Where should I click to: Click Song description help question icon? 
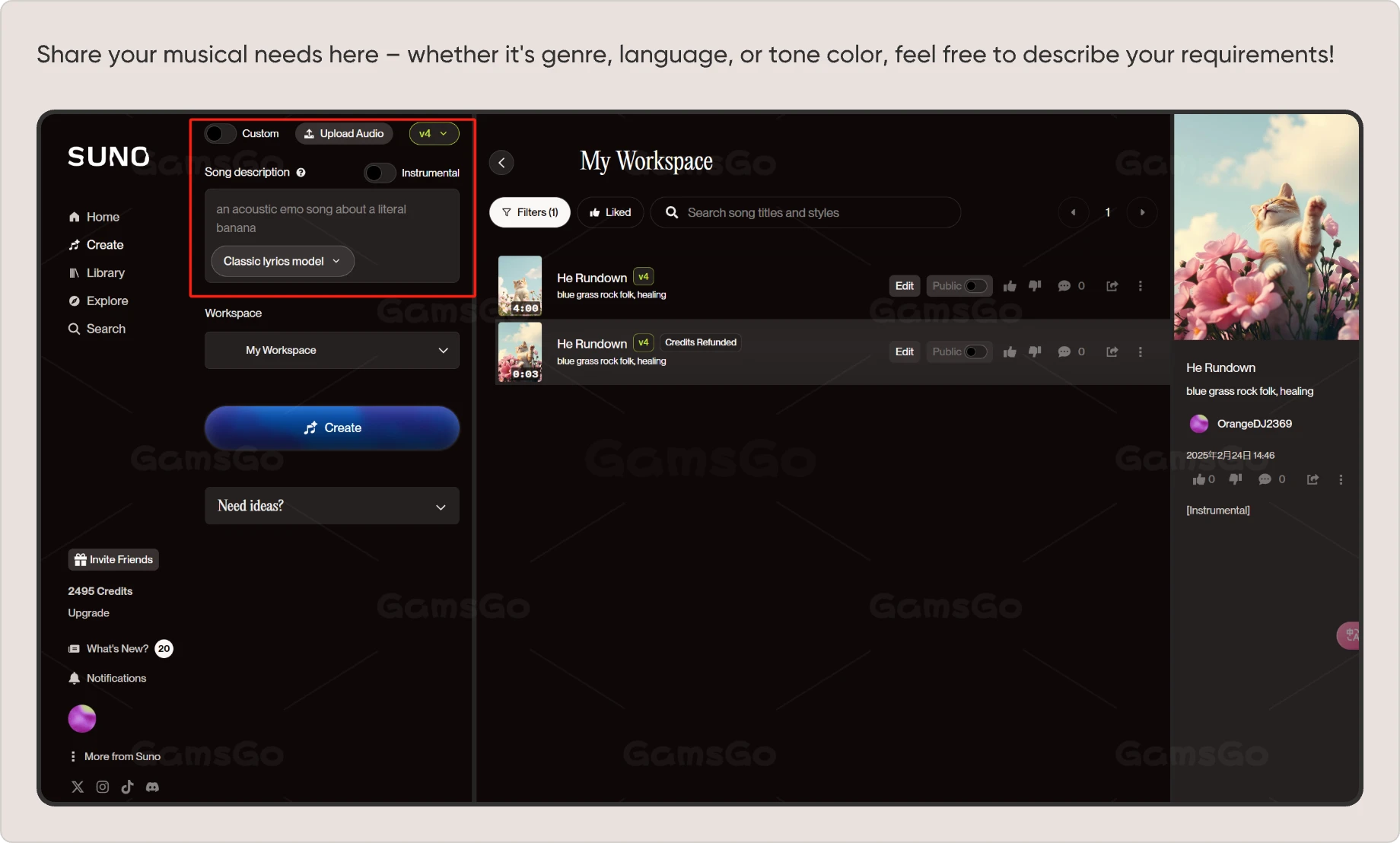click(301, 173)
